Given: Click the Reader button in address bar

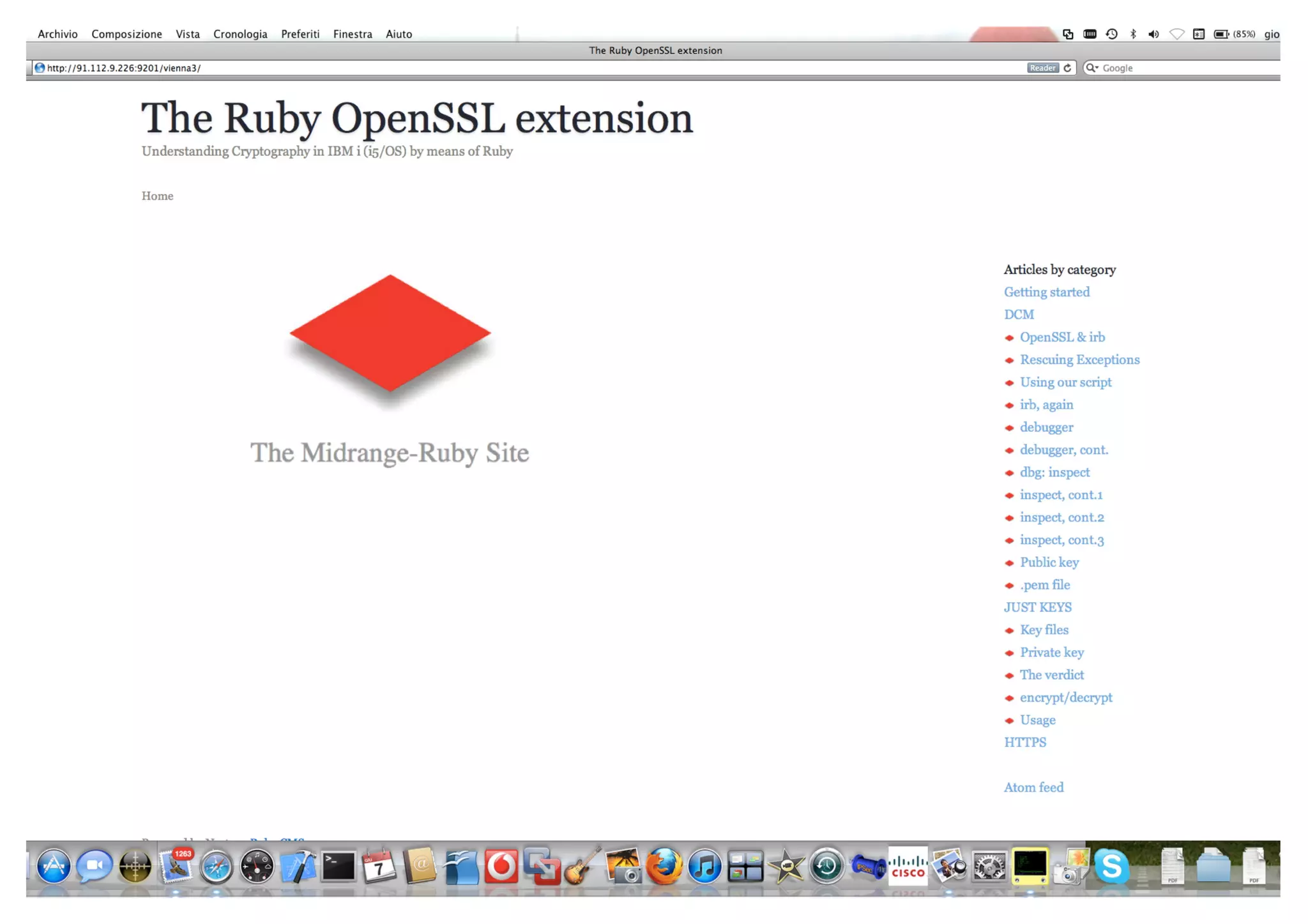Looking at the screenshot, I should click(x=1042, y=68).
